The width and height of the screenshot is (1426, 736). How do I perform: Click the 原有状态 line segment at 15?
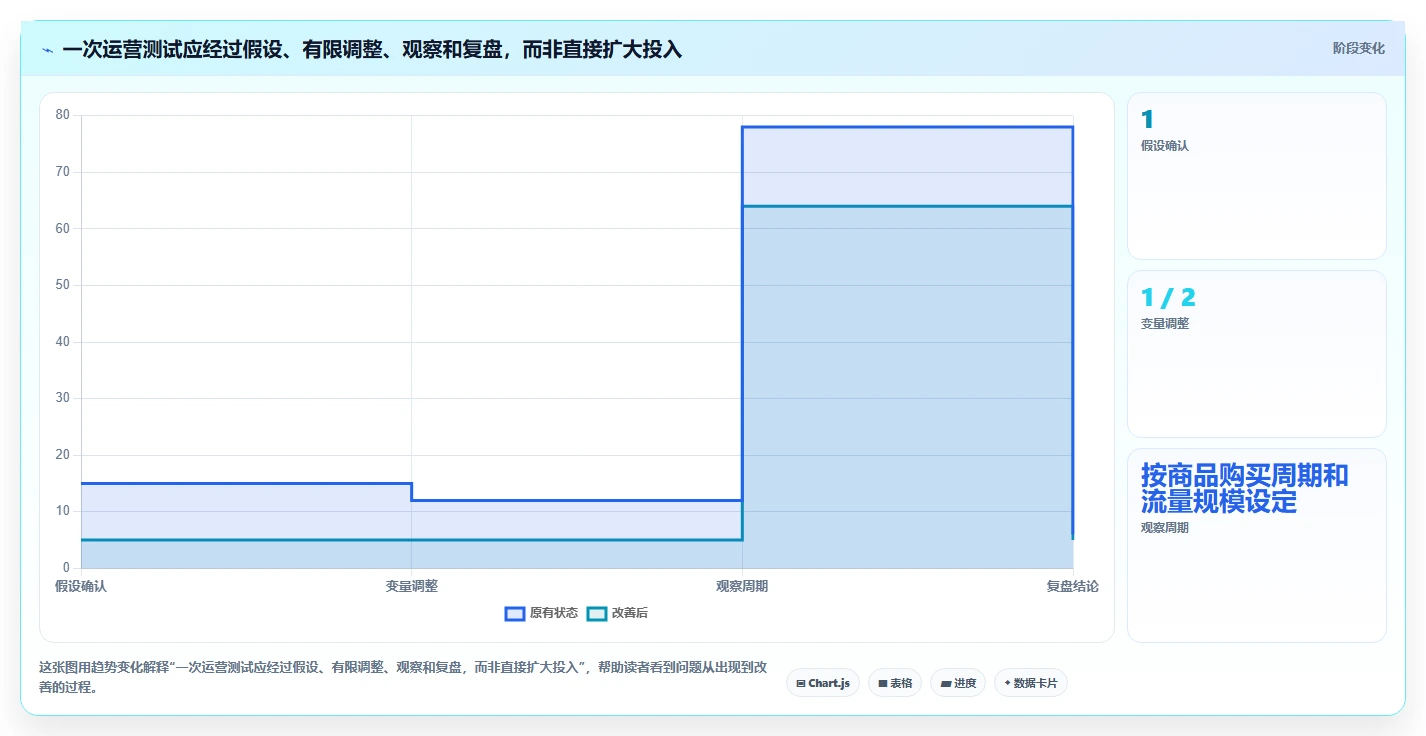pyautogui.click(x=246, y=483)
